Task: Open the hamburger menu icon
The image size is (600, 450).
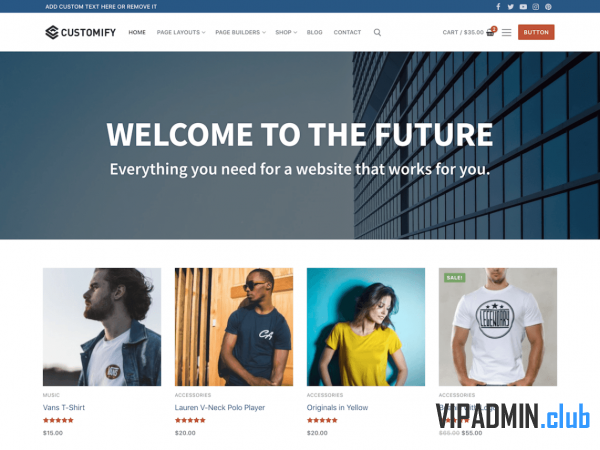Action: tap(506, 33)
